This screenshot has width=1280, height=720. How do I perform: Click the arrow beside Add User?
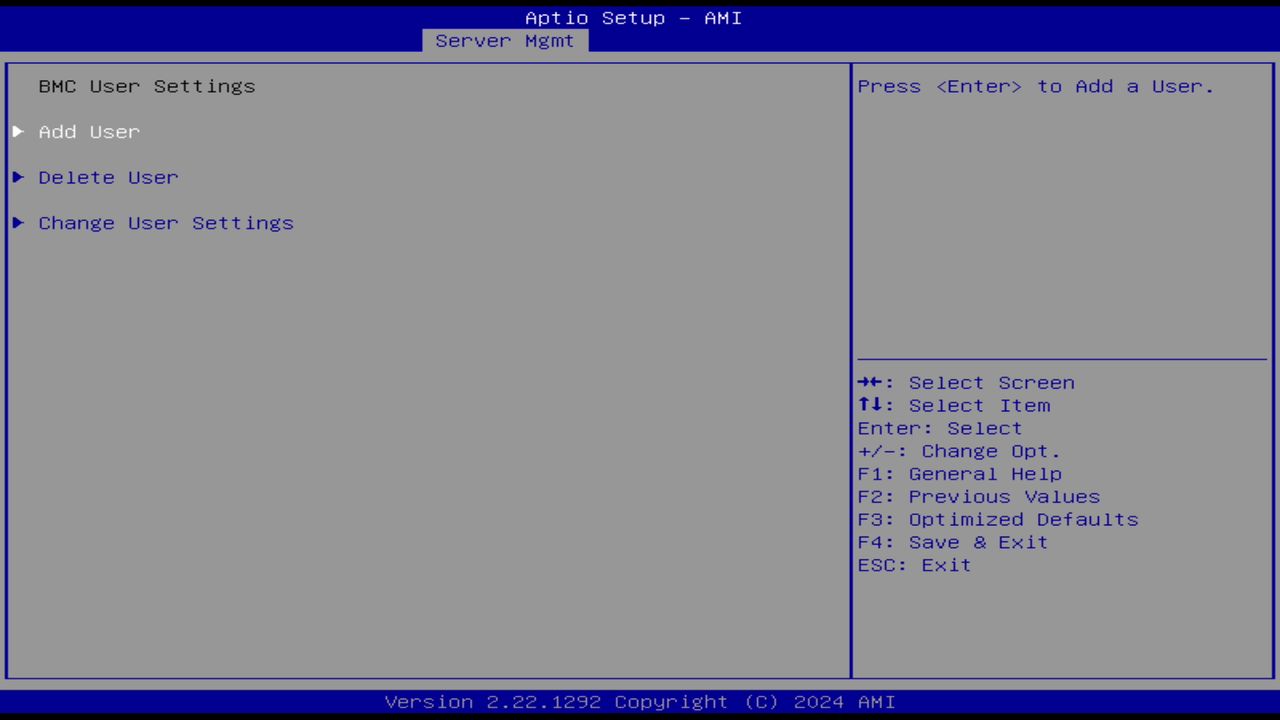[x=18, y=132]
